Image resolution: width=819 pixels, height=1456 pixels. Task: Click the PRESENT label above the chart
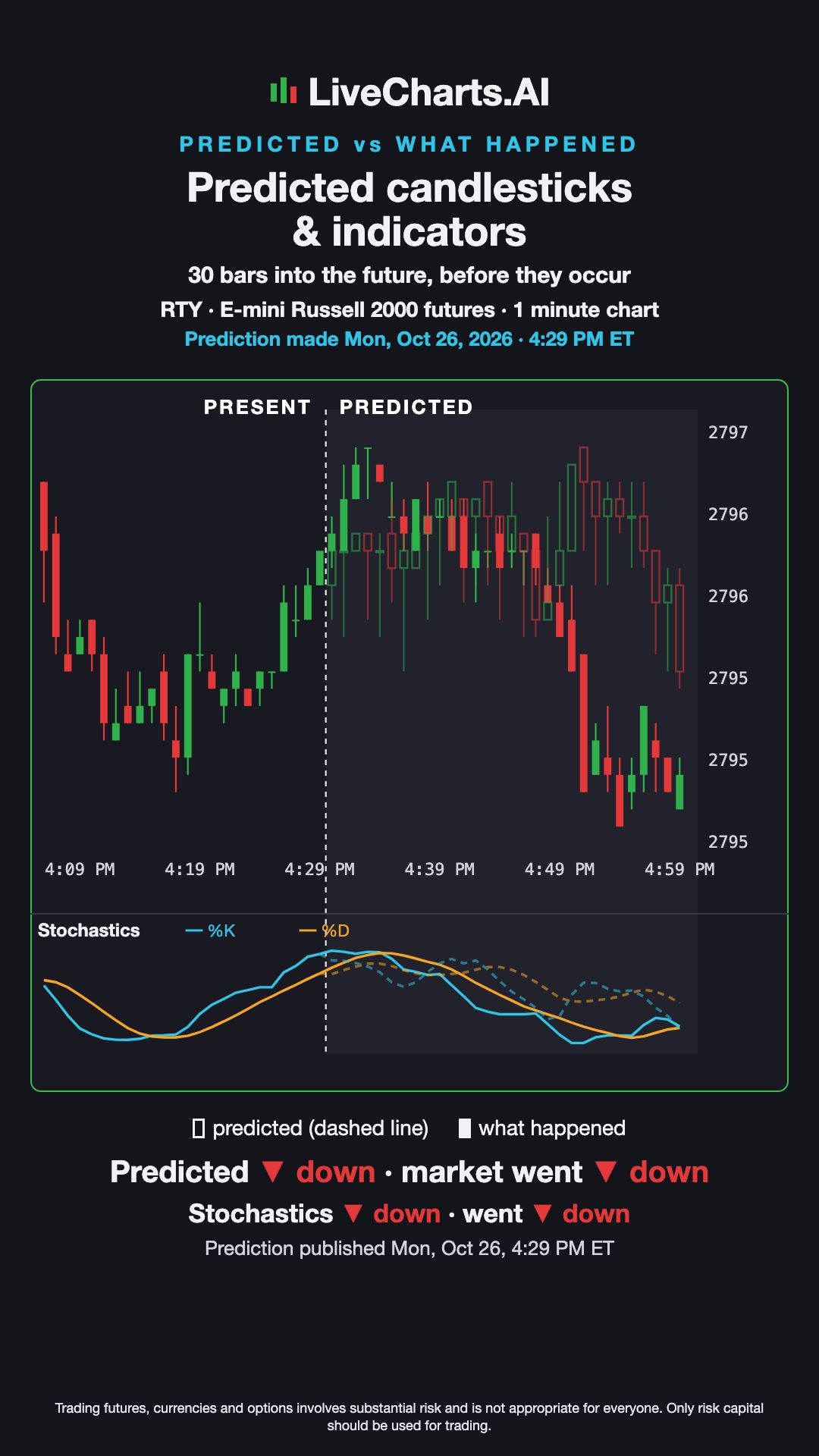coord(258,407)
